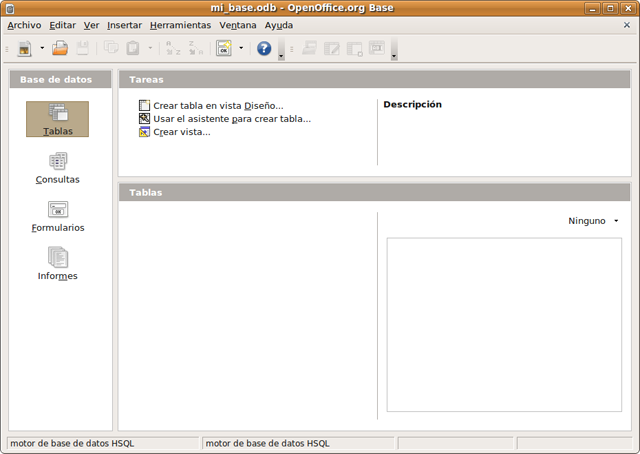Open Formularios section in sidebar
Screen dimensions: 640x454
click(x=57, y=215)
